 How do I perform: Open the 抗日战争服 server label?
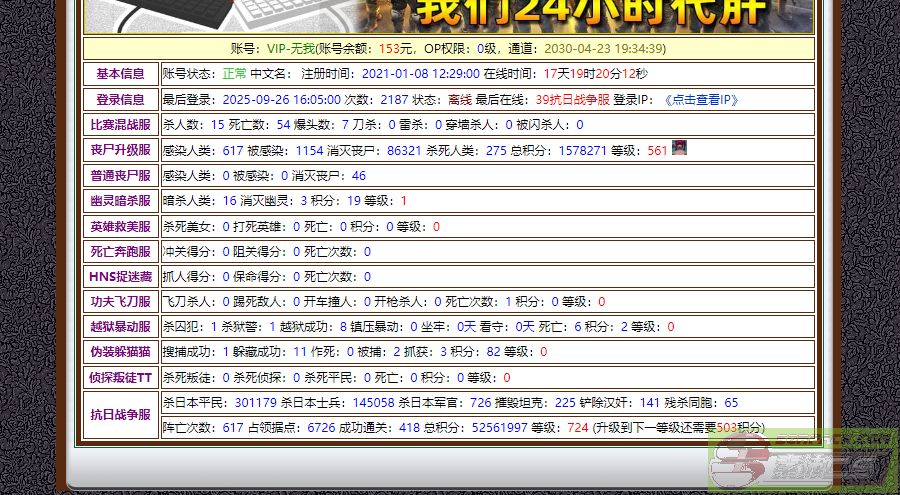click(x=120, y=414)
